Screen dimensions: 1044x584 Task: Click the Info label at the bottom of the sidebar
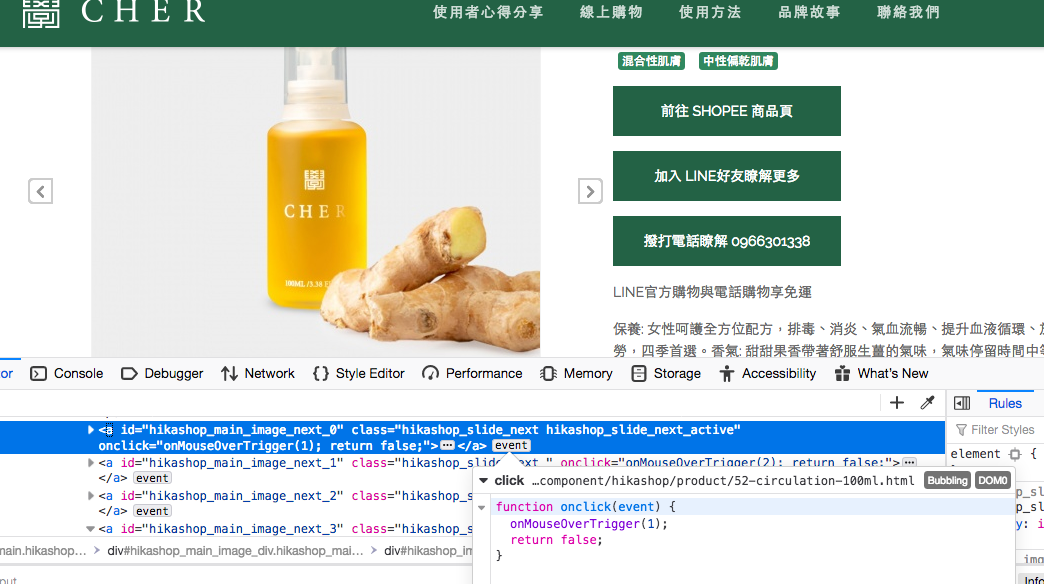click(1033, 579)
